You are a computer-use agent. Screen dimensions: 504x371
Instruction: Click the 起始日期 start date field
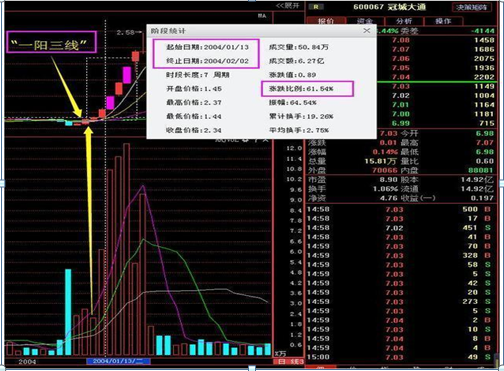(x=207, y=47)
